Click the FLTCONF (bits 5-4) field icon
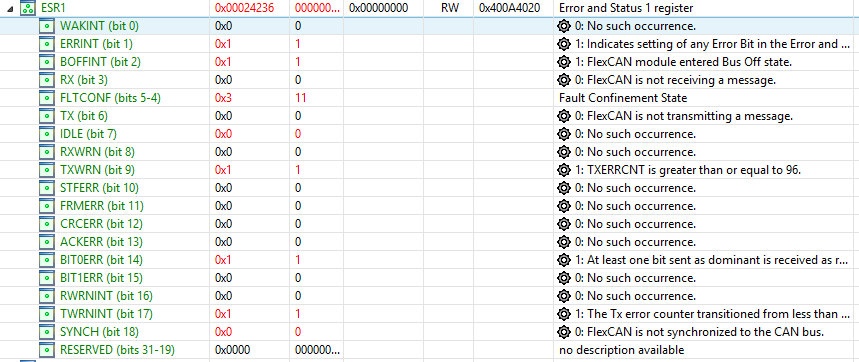 47,98
